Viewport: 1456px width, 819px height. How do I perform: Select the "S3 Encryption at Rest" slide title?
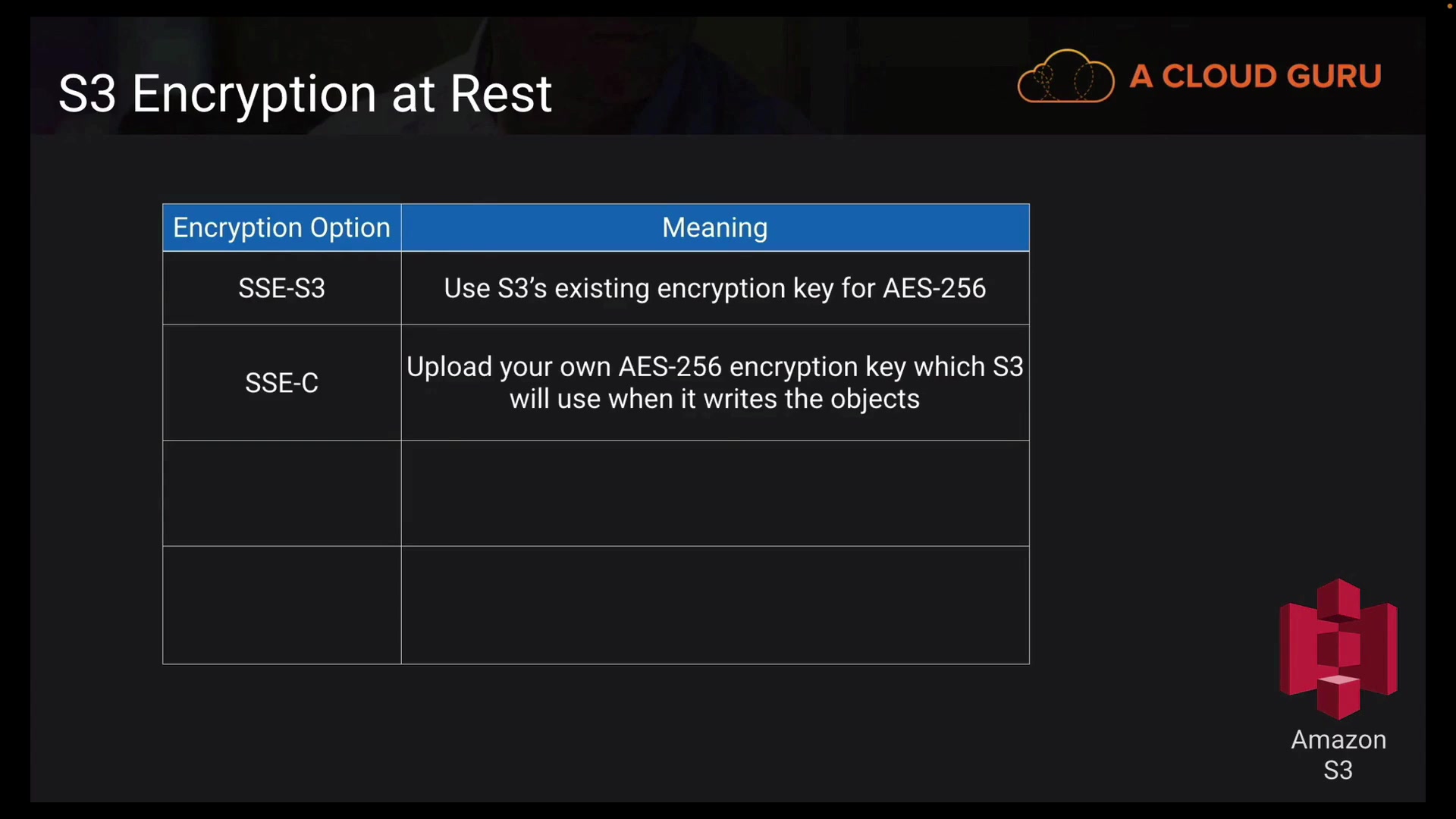coord(305,94)
